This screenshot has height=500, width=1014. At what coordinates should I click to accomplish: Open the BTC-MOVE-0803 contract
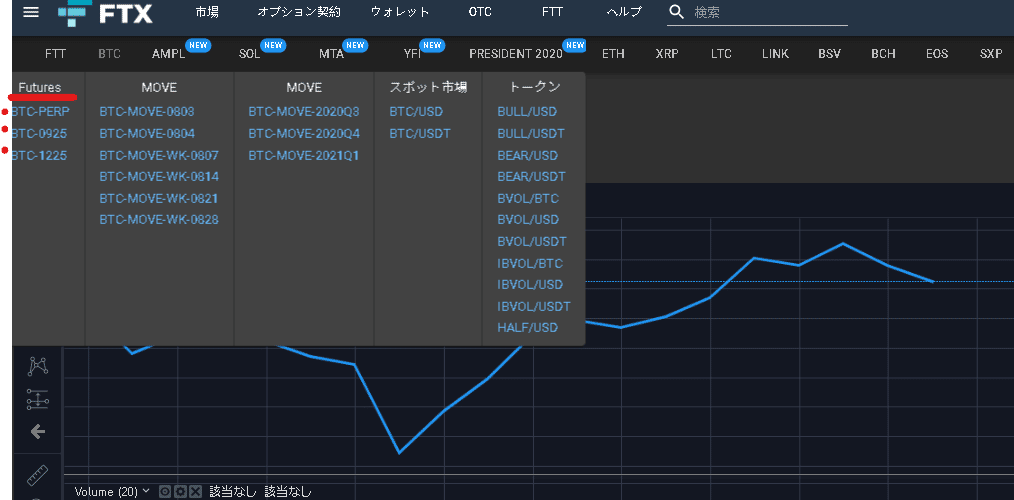pyautogui.click(x=147, y=112)
